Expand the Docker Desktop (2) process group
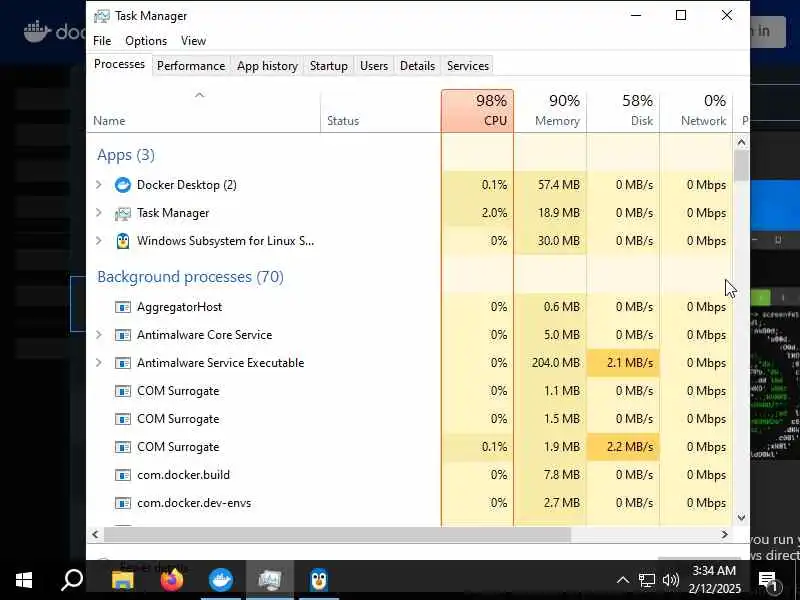Viewport: 800px width, 600px height. coord(99,185)
